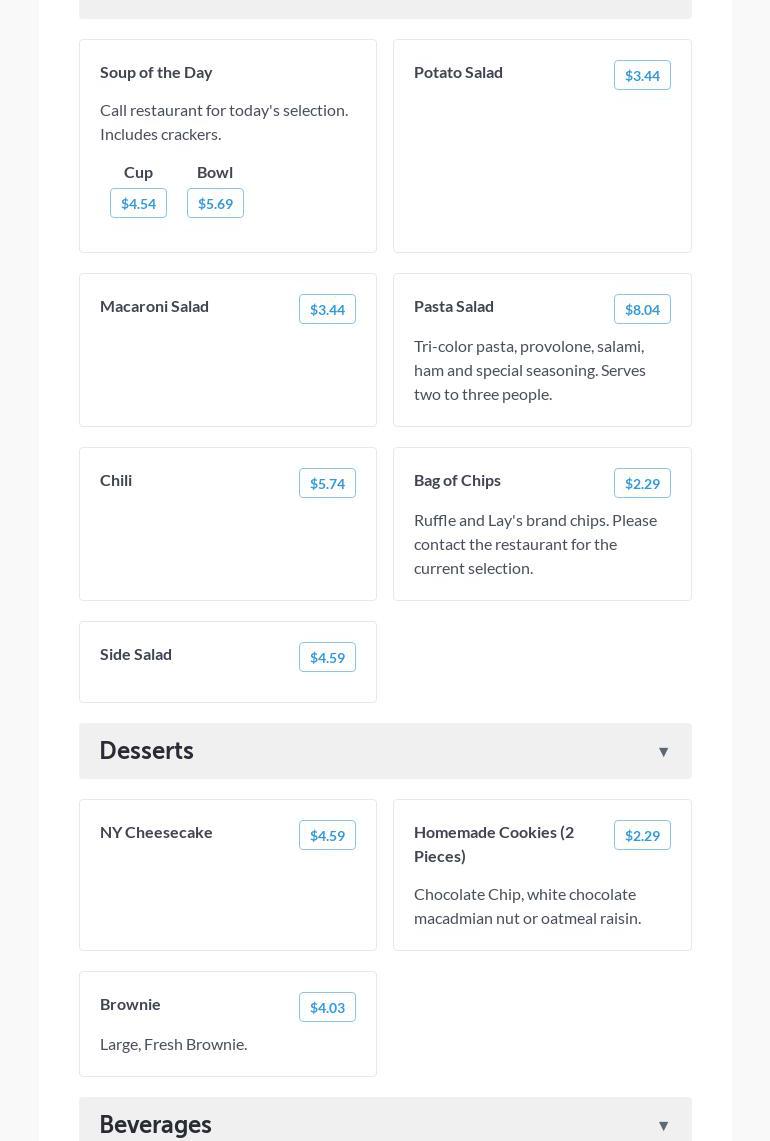Click the Beverages section header
Screen dimensions: 770x1141
(x=156, y=1125)
